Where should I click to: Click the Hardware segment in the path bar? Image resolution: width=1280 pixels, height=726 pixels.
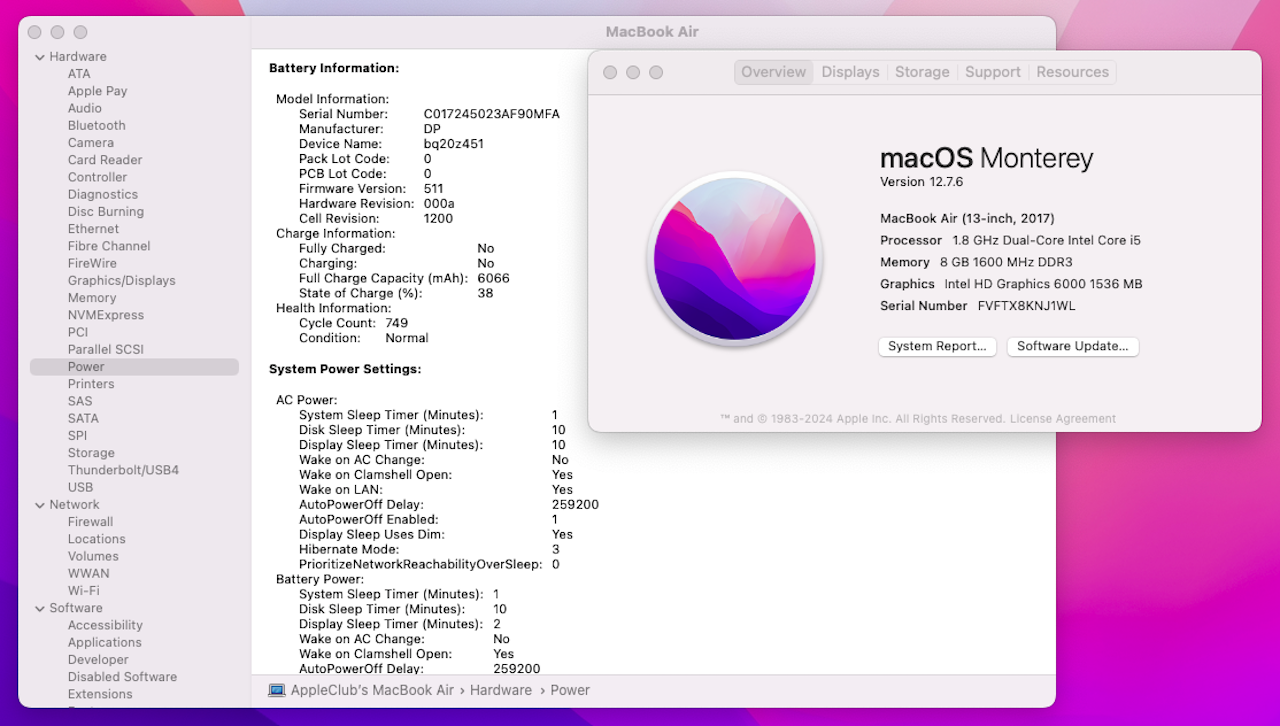[501, 690]
